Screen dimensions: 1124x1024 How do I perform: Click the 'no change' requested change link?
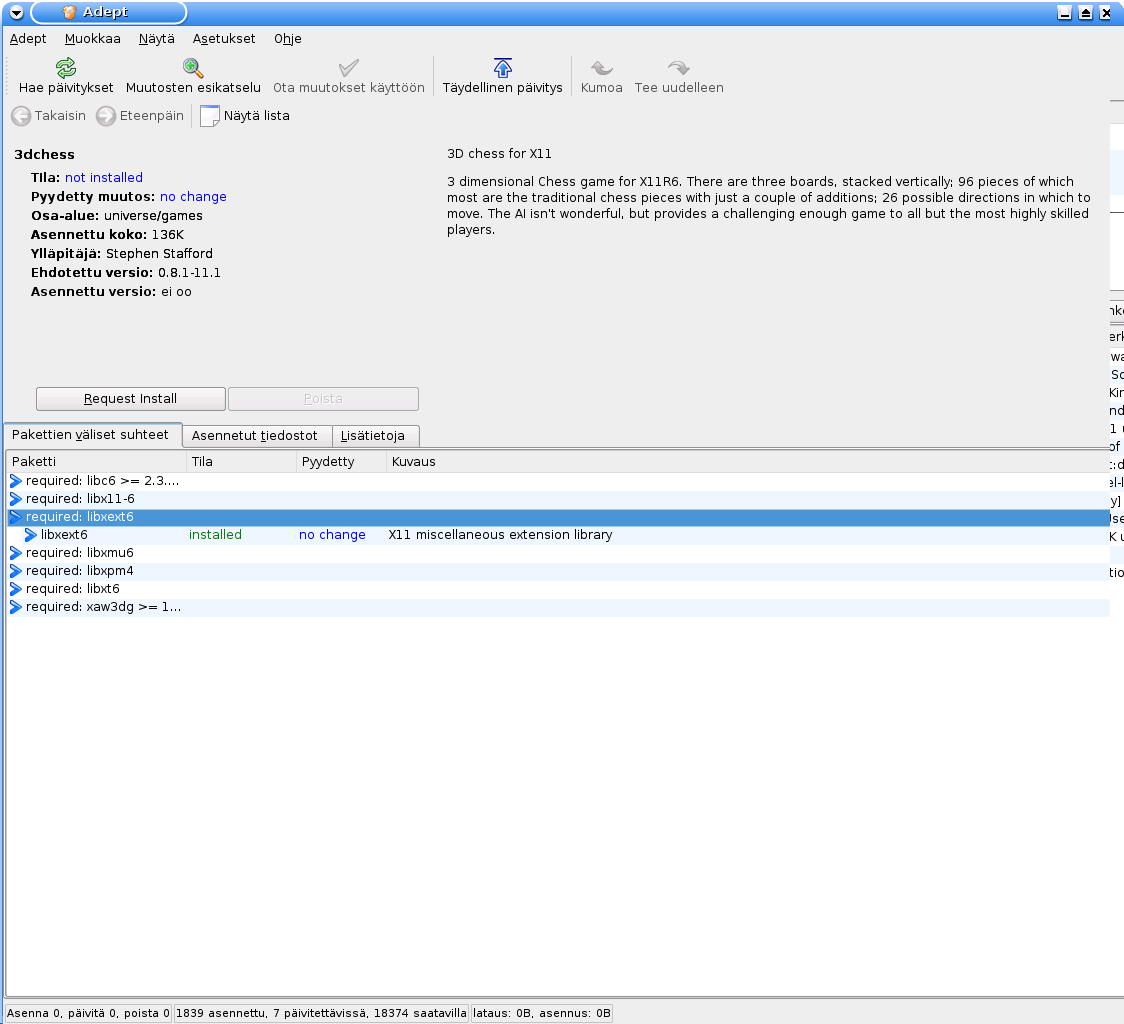193,197
